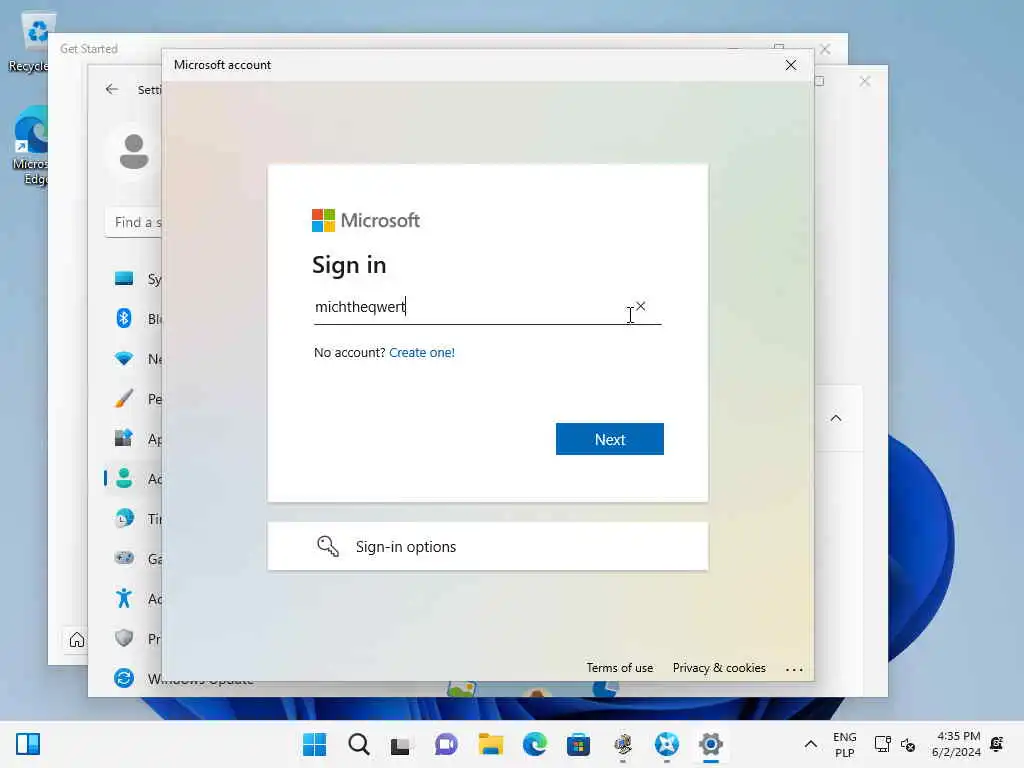Click the user avatar in Settings
Viewport: 1024px width, 768px height.
[134, 152]
